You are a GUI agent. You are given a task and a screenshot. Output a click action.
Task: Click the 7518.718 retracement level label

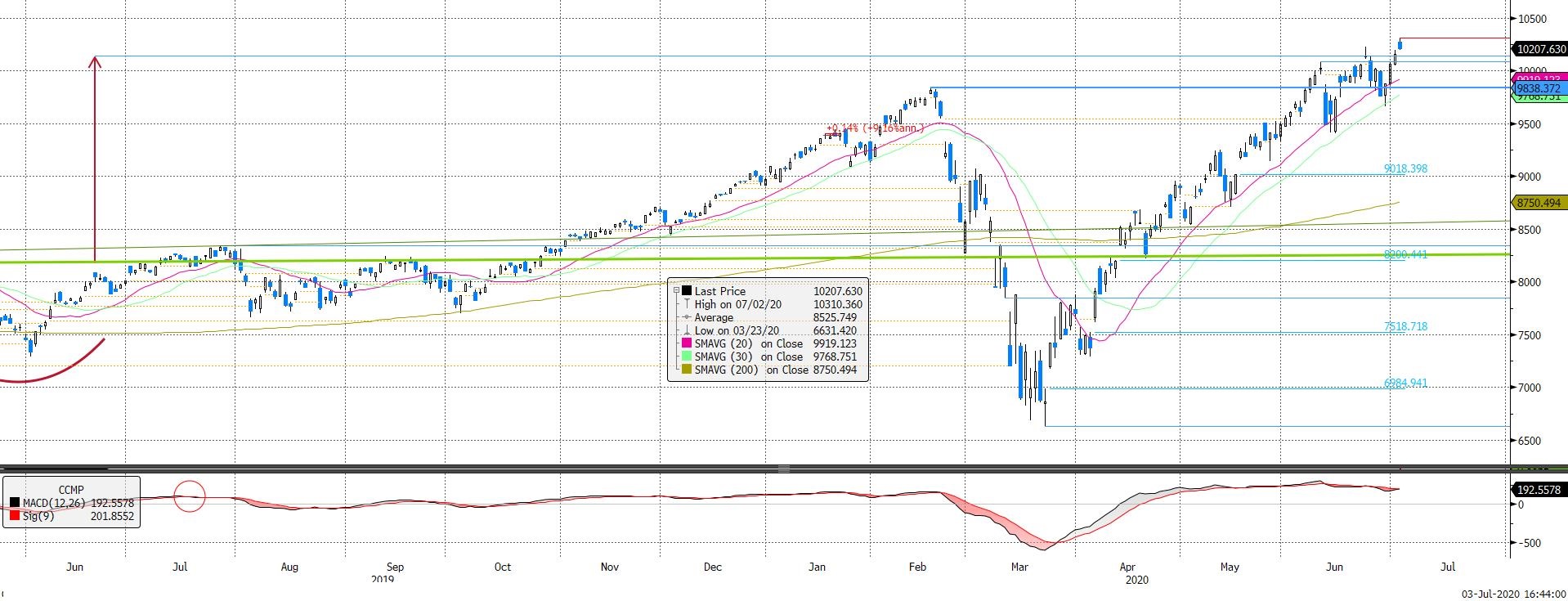(1405, 326)
